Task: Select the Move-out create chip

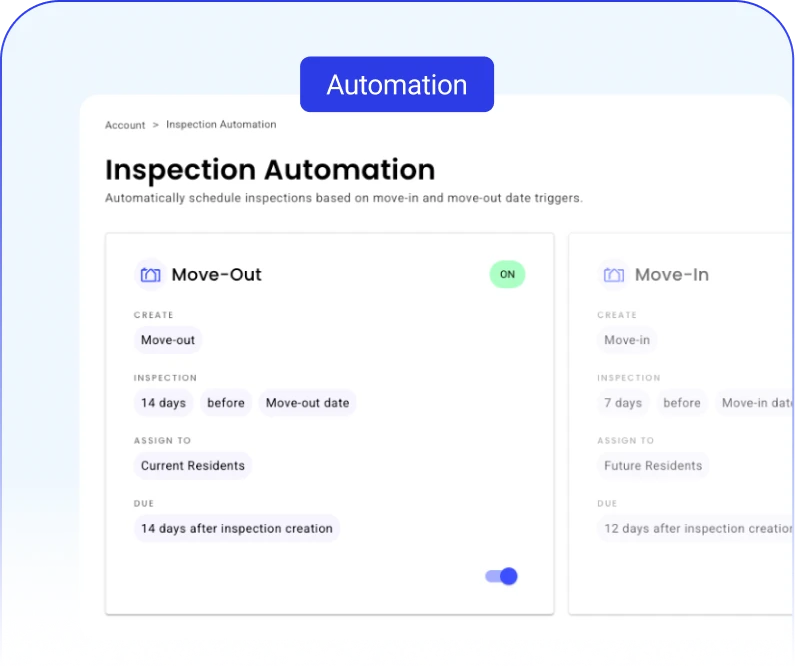Action: point(168,340)
